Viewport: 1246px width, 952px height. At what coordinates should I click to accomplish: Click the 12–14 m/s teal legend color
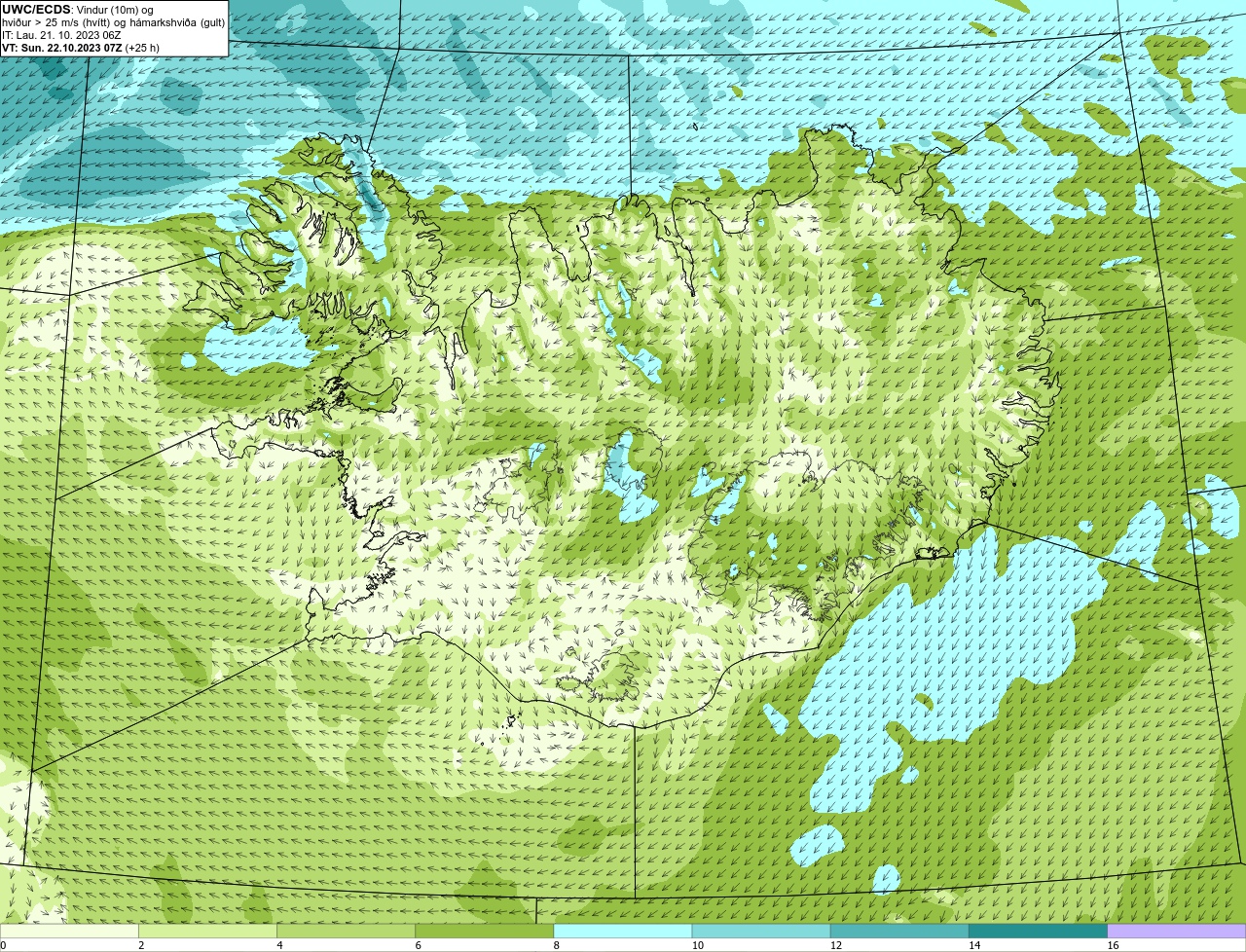899,931
